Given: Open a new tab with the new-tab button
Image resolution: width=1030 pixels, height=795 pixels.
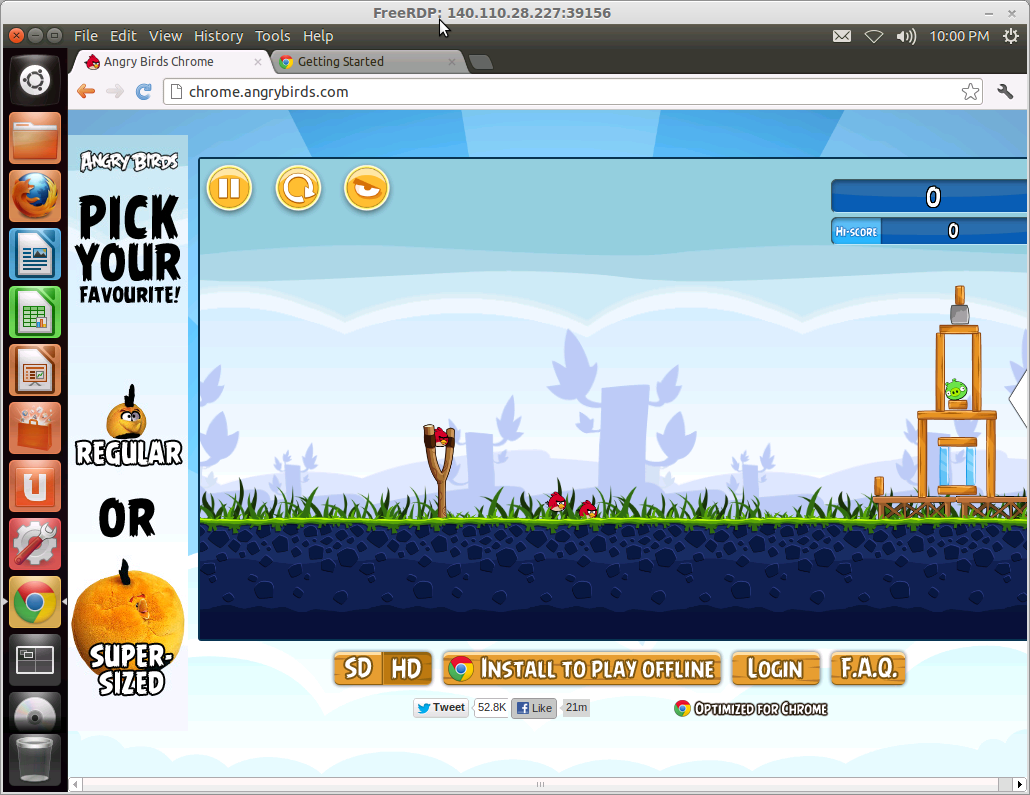Looking at the screenshot, I should point(481,62).
